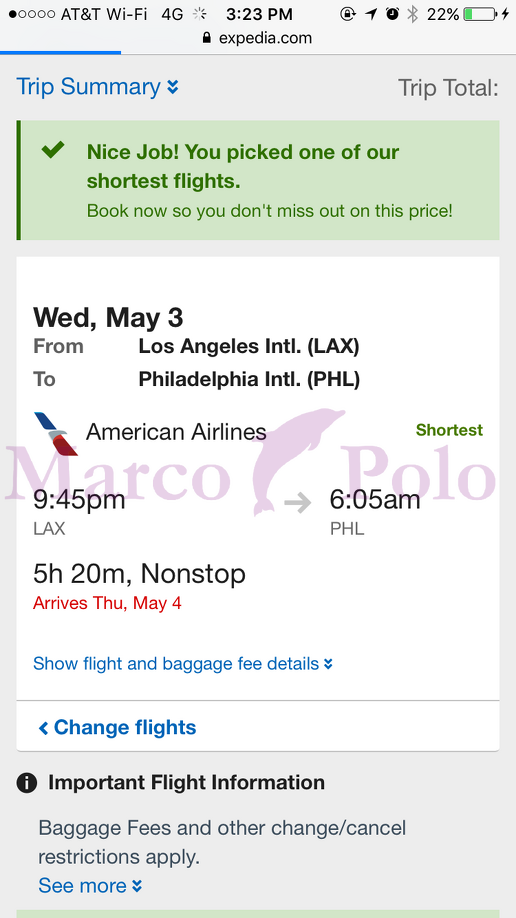Tap the 3:23 PM status bar clock
This screenshot has height=918, width=516.
pyautogui.click(x=259, y=14)
